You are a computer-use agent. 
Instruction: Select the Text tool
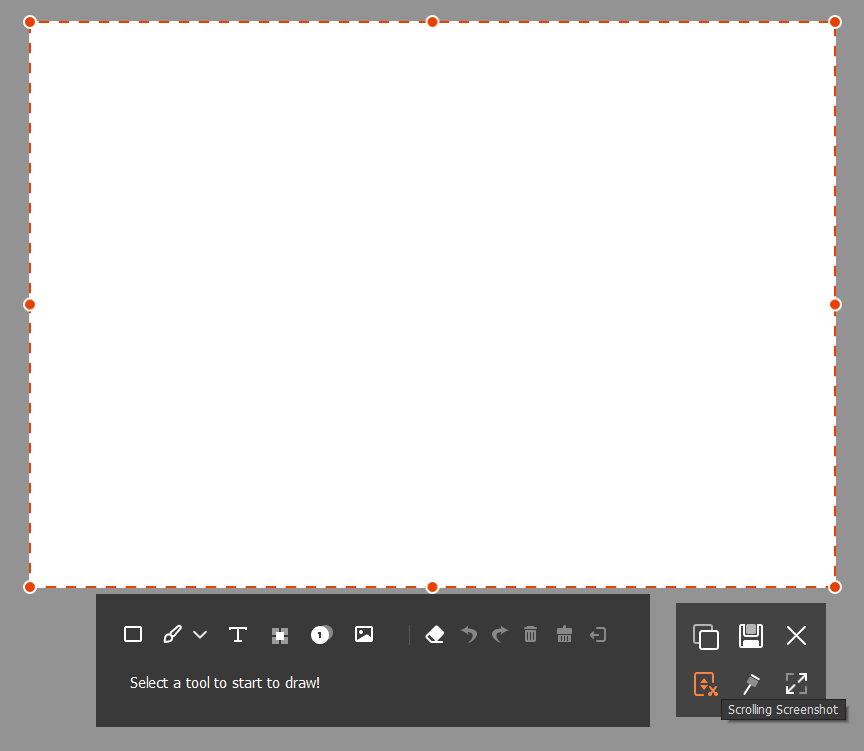(x=238, y=635)
